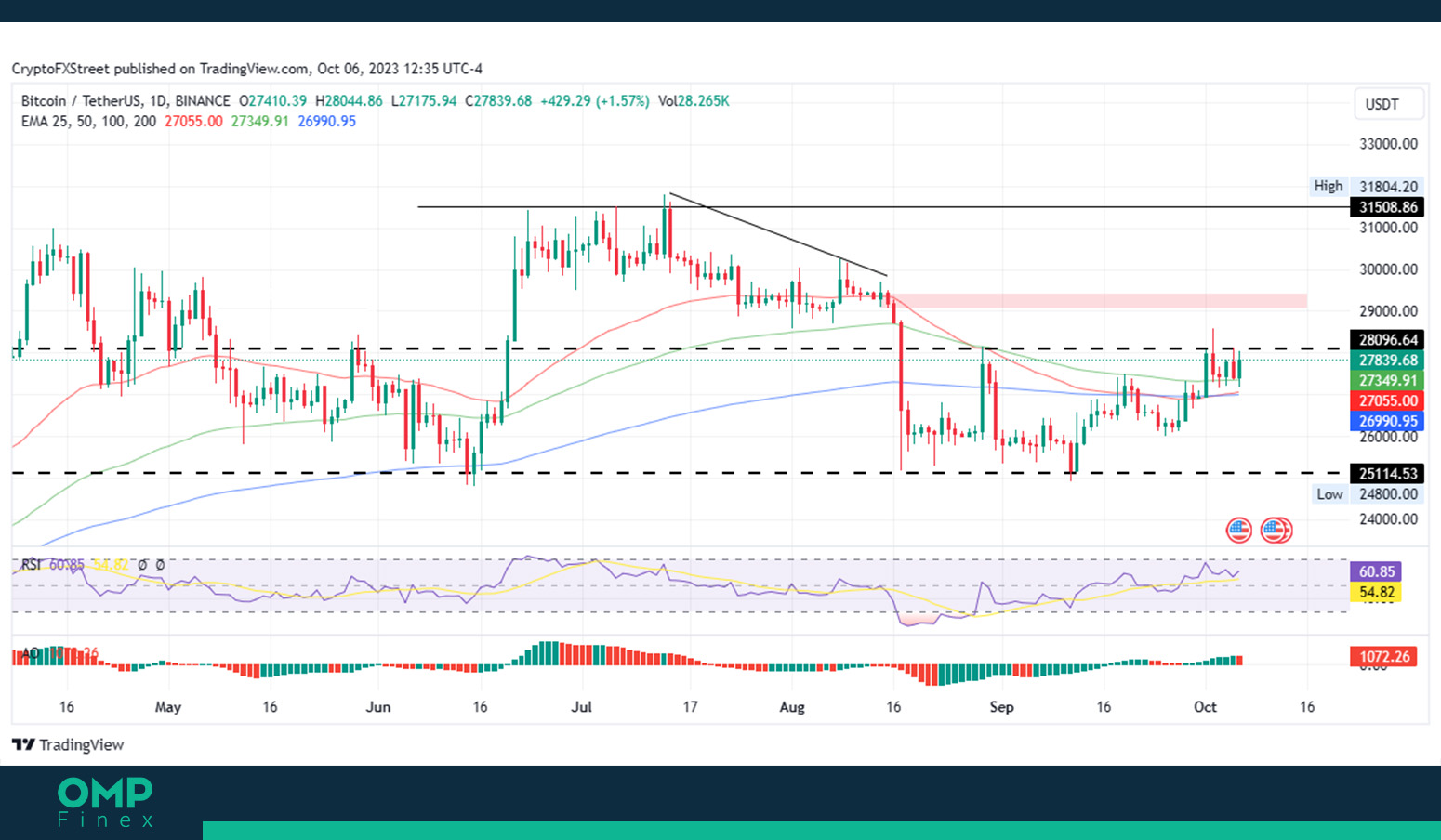
Task: Click the volume reading Vol28.265K
Action: click(694, 100)
